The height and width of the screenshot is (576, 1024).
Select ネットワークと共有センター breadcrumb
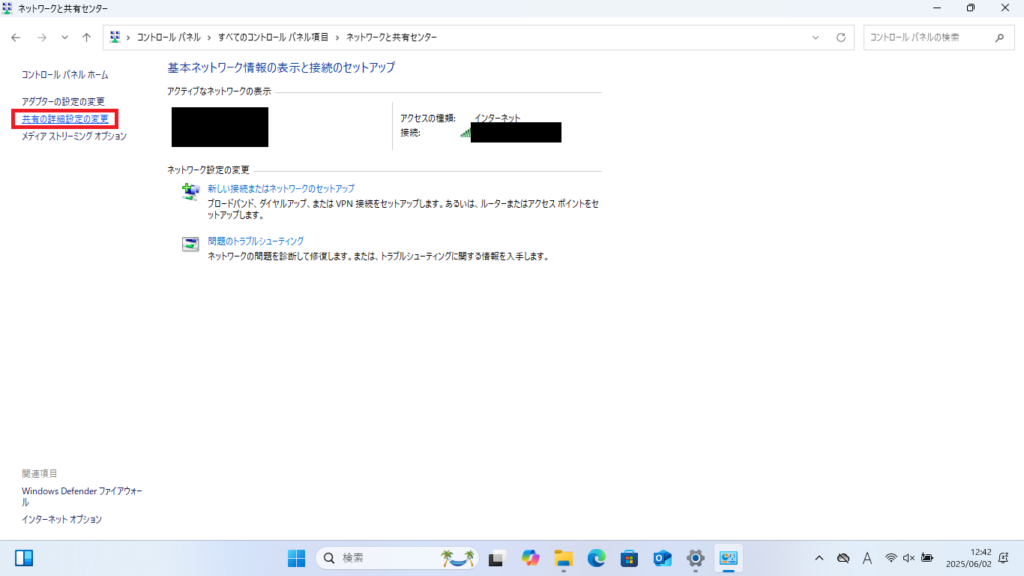pos(391,37)
